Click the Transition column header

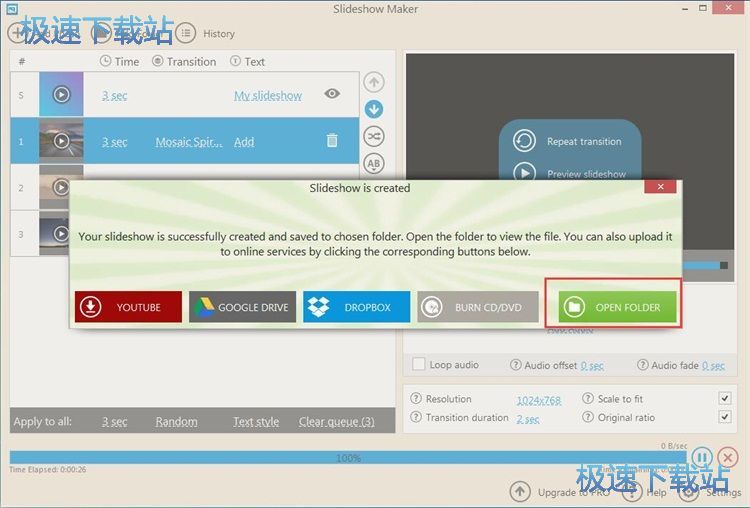(x=184, y=61)
